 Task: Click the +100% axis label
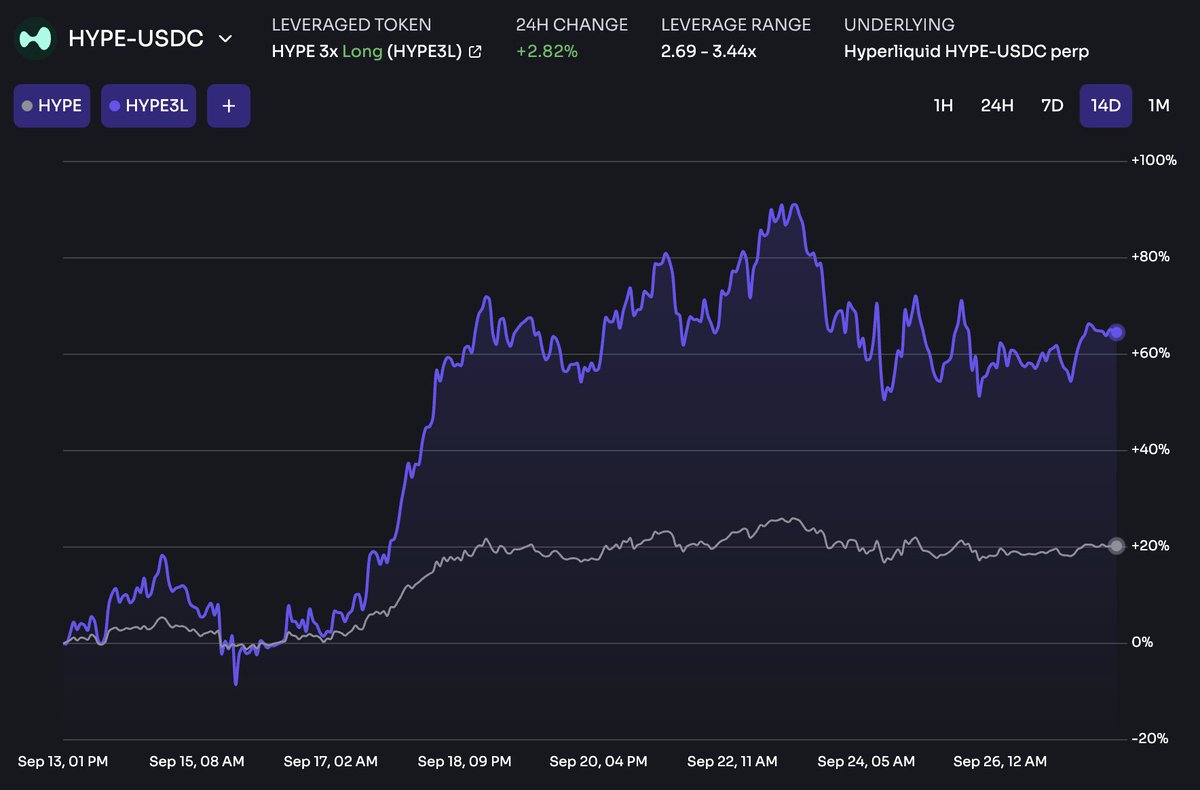[x=1154, y=161]
